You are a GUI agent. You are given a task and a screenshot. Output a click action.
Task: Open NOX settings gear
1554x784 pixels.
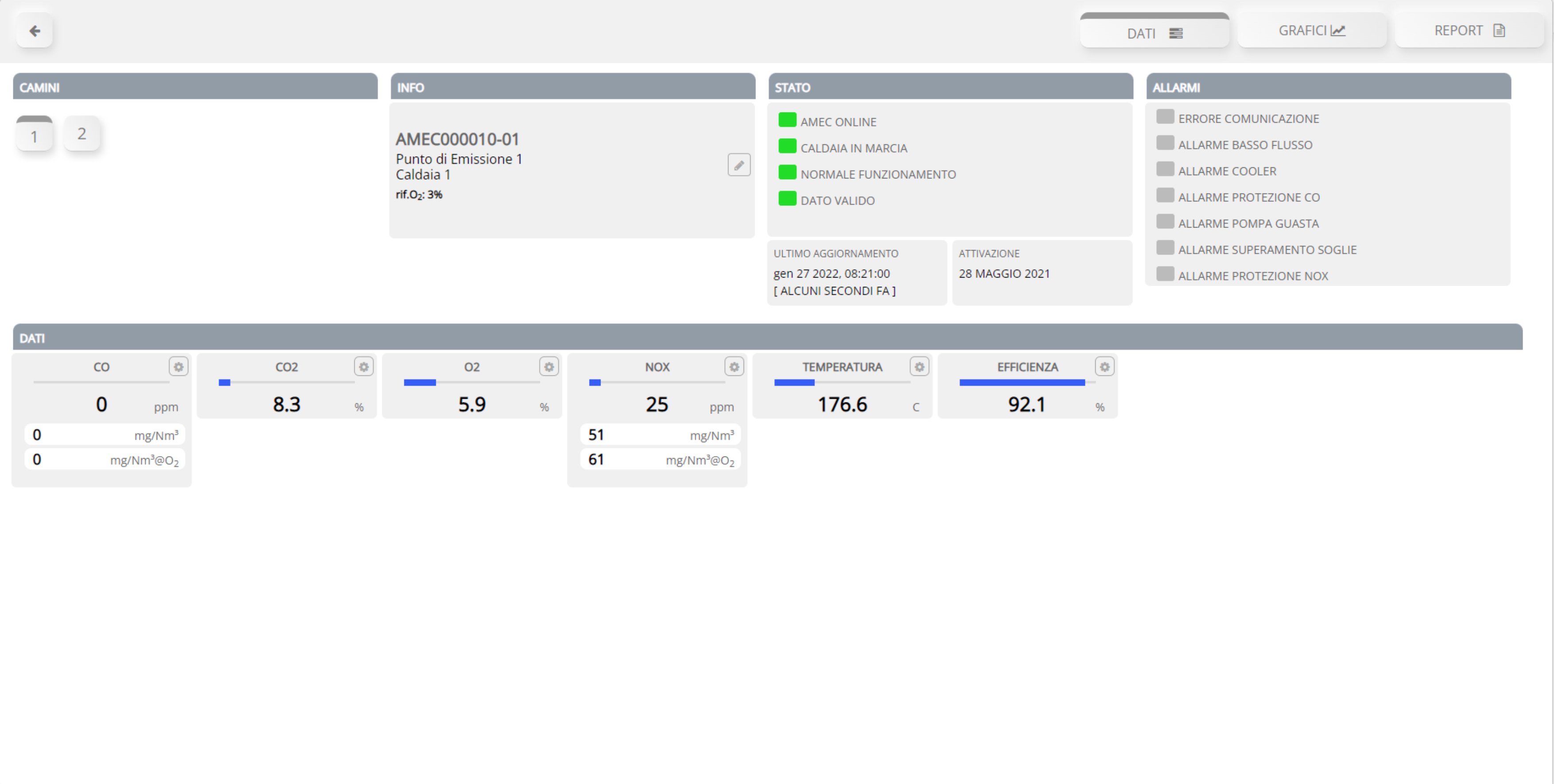click(x=734, y=367)
